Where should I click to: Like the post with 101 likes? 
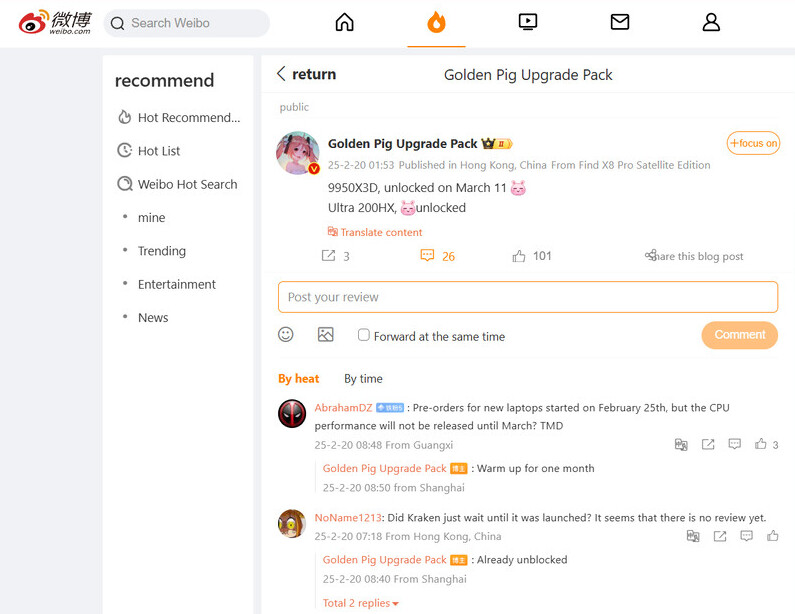pyautogui.click(x=519, y=256)
